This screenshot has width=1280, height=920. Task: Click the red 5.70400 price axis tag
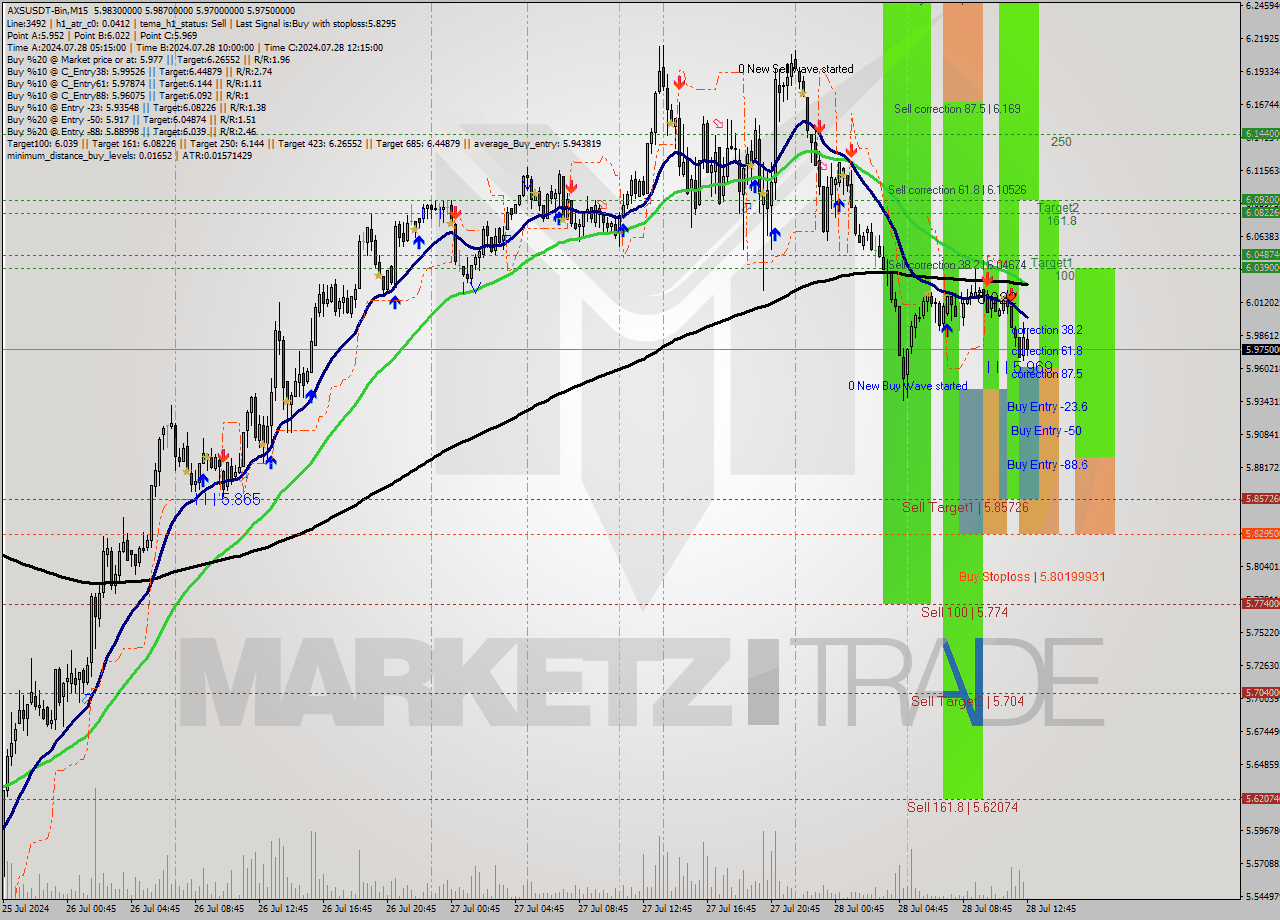tap(1260, 693)
